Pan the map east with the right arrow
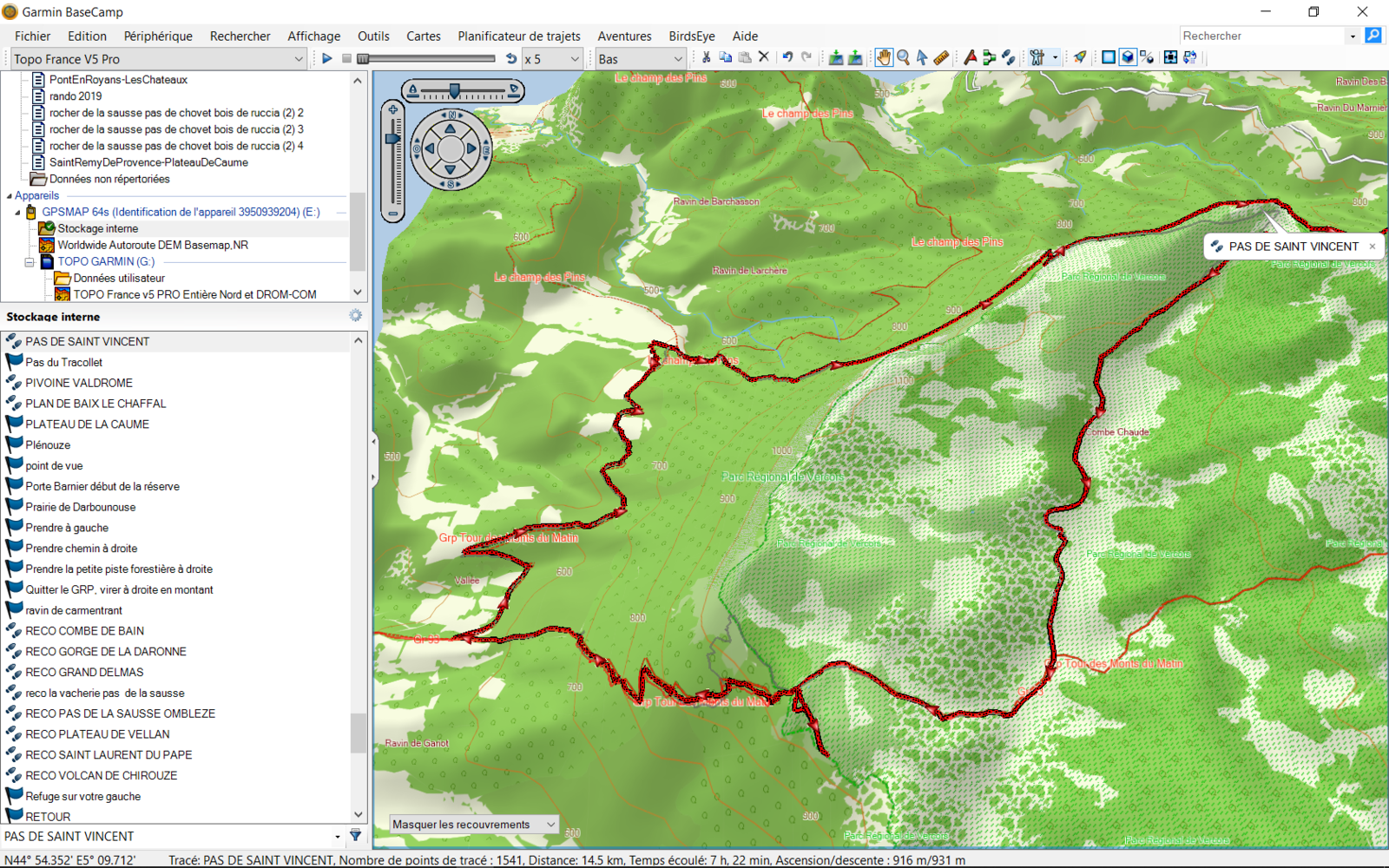The width and height of the screenshot is (1389, 868). coord(471,148)
